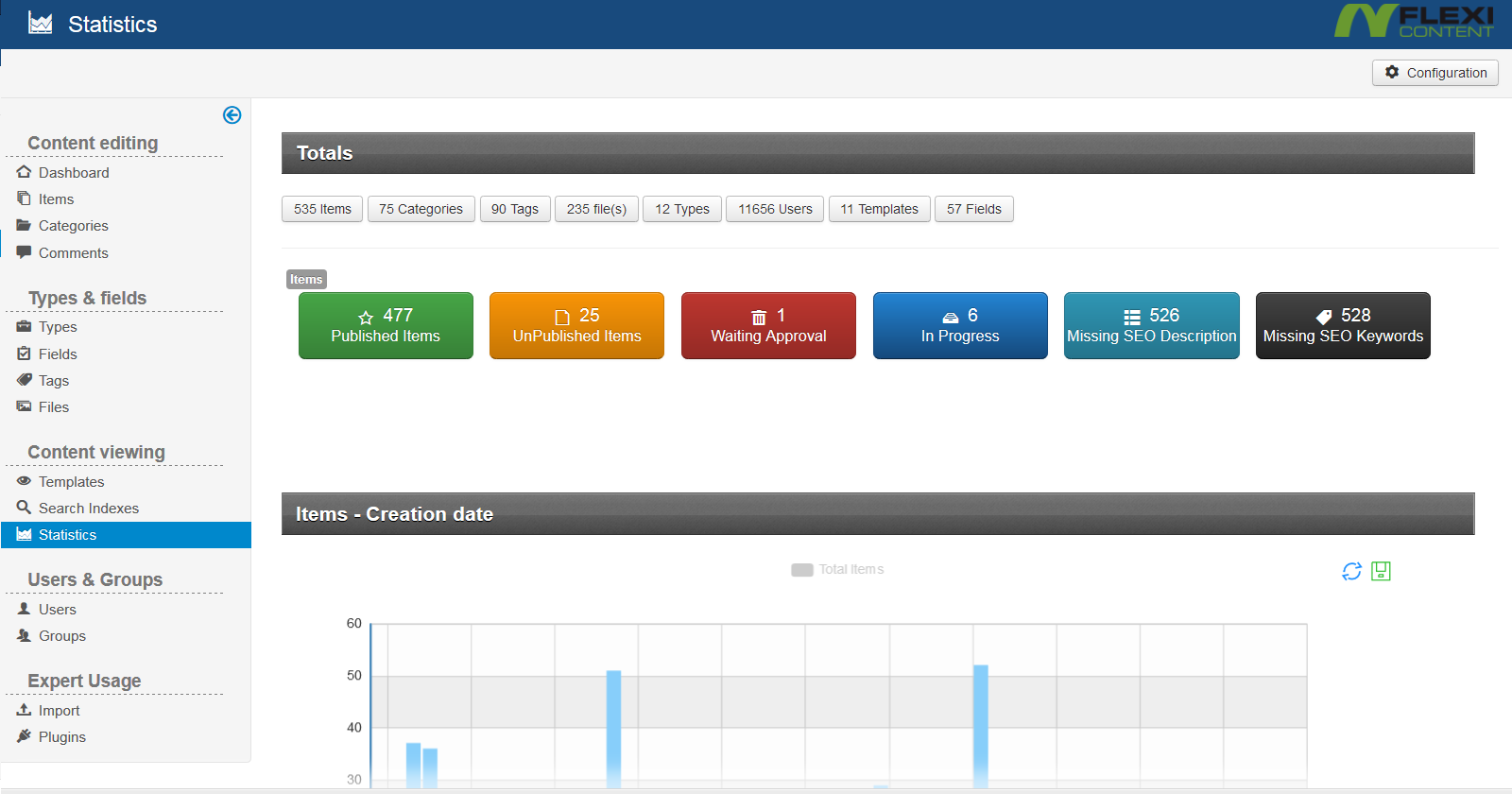Click the file icon on UnPublished Items
The image size is (1512, 794).
point(562,318)
